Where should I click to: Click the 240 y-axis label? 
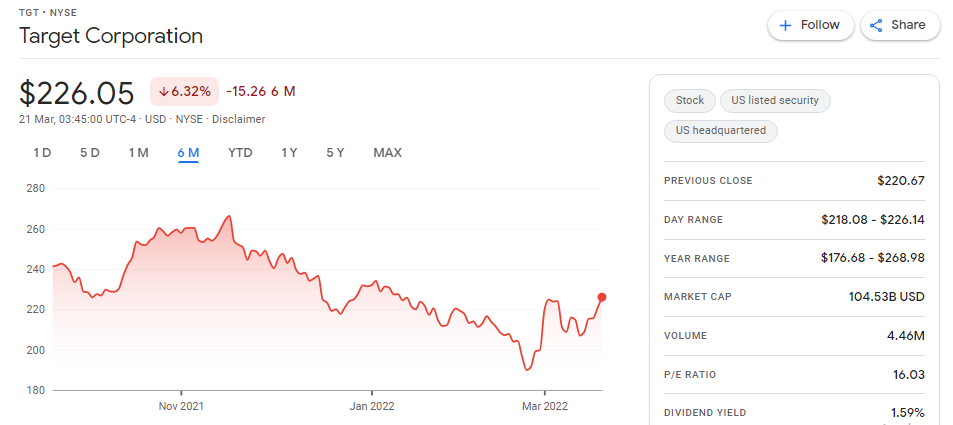[36, 269]
